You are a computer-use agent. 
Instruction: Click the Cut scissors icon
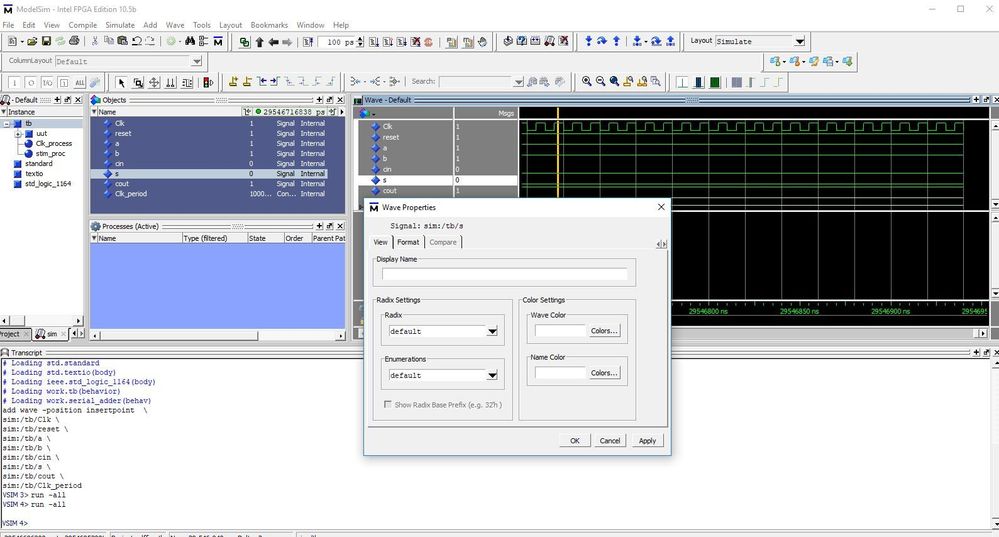[x=95, y=42]
